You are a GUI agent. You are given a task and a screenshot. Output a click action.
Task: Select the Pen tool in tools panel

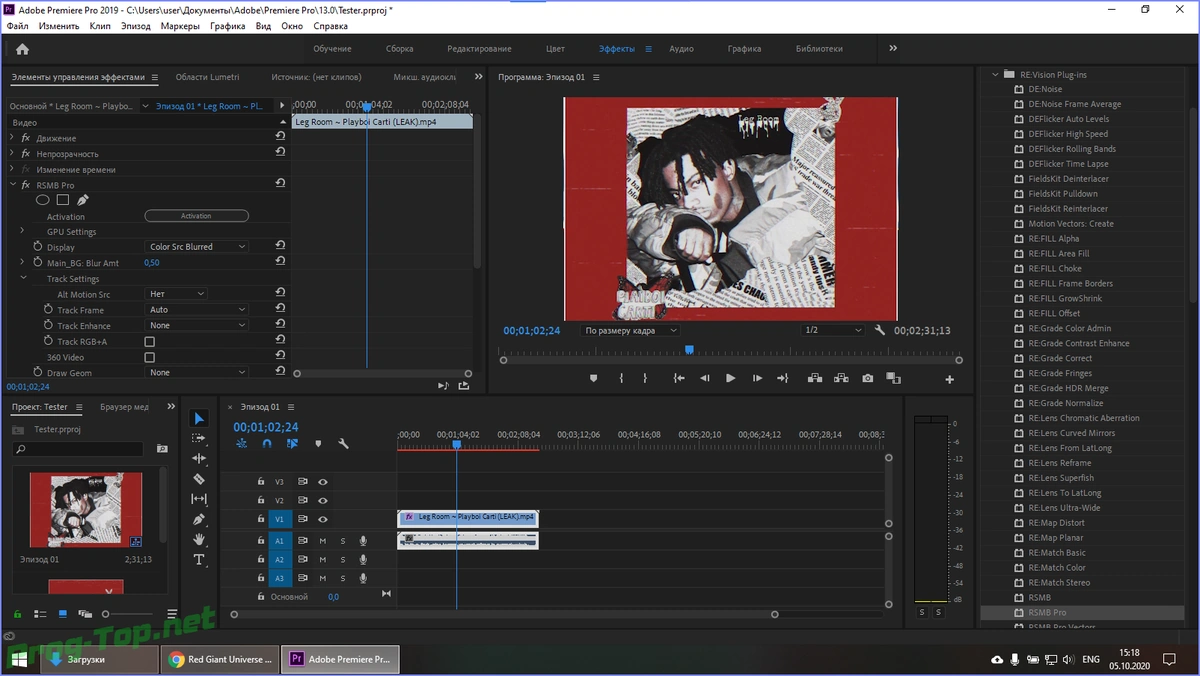click(x=199, y=519)
